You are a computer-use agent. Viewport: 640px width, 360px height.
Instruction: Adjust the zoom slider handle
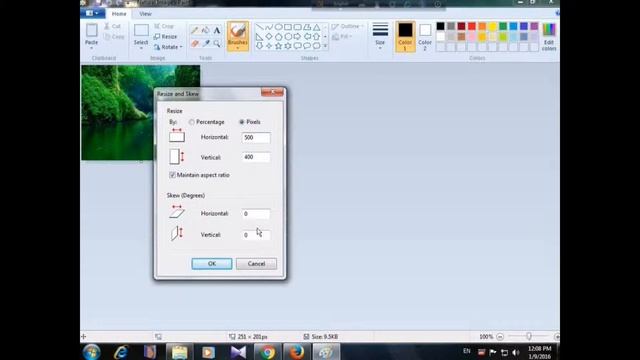click(x=529, y=337)
